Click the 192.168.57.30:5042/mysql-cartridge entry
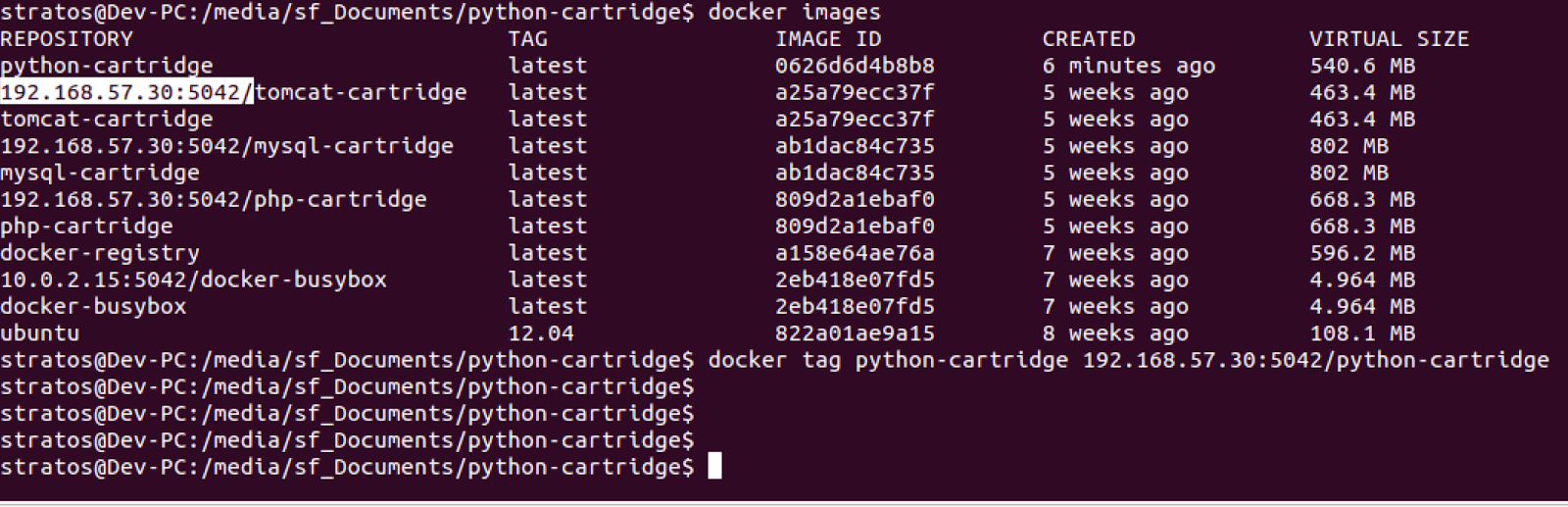 (x=226, y=146)
